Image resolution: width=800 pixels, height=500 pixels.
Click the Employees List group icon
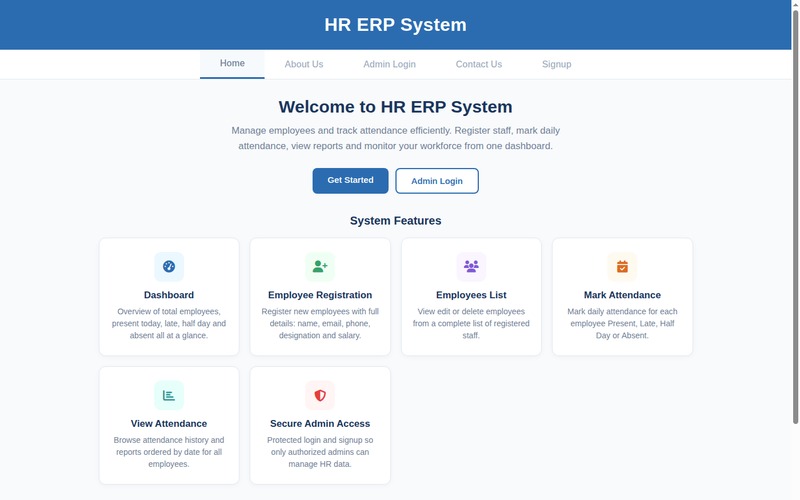click(471, 266)
